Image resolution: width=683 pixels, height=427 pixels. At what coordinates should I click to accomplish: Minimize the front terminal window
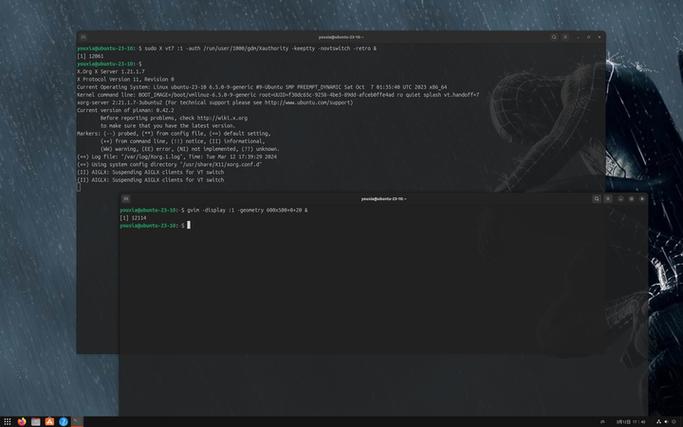(x=621, y=199)
